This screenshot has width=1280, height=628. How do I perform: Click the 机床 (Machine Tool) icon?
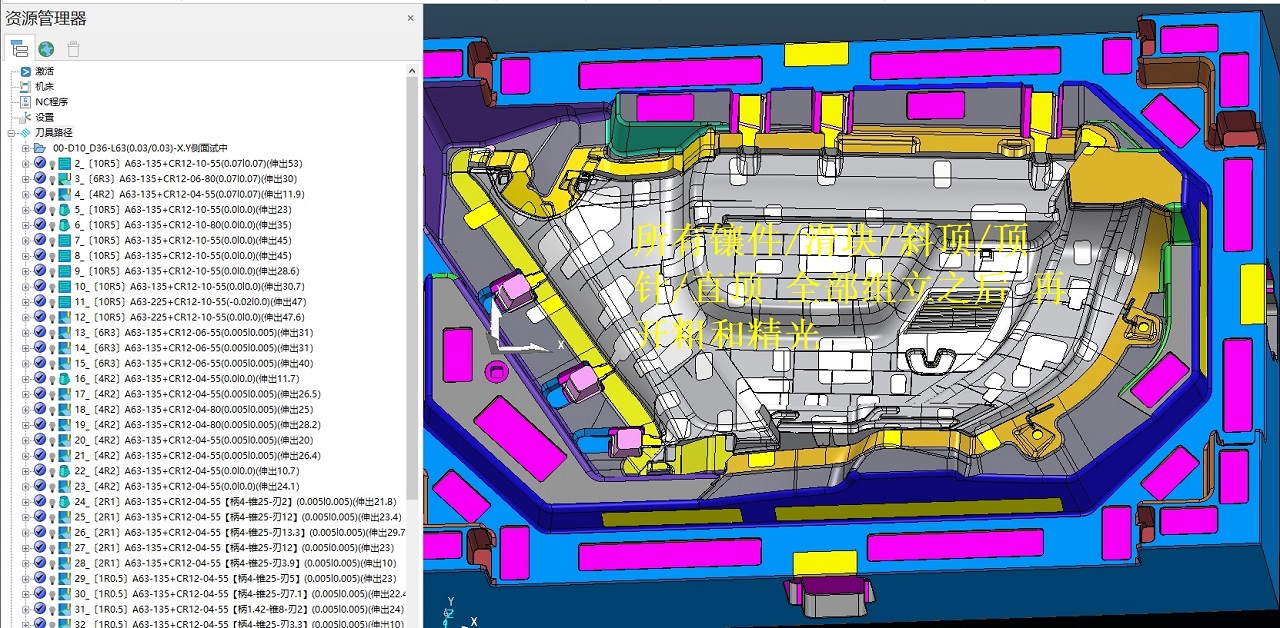point(26,87)
